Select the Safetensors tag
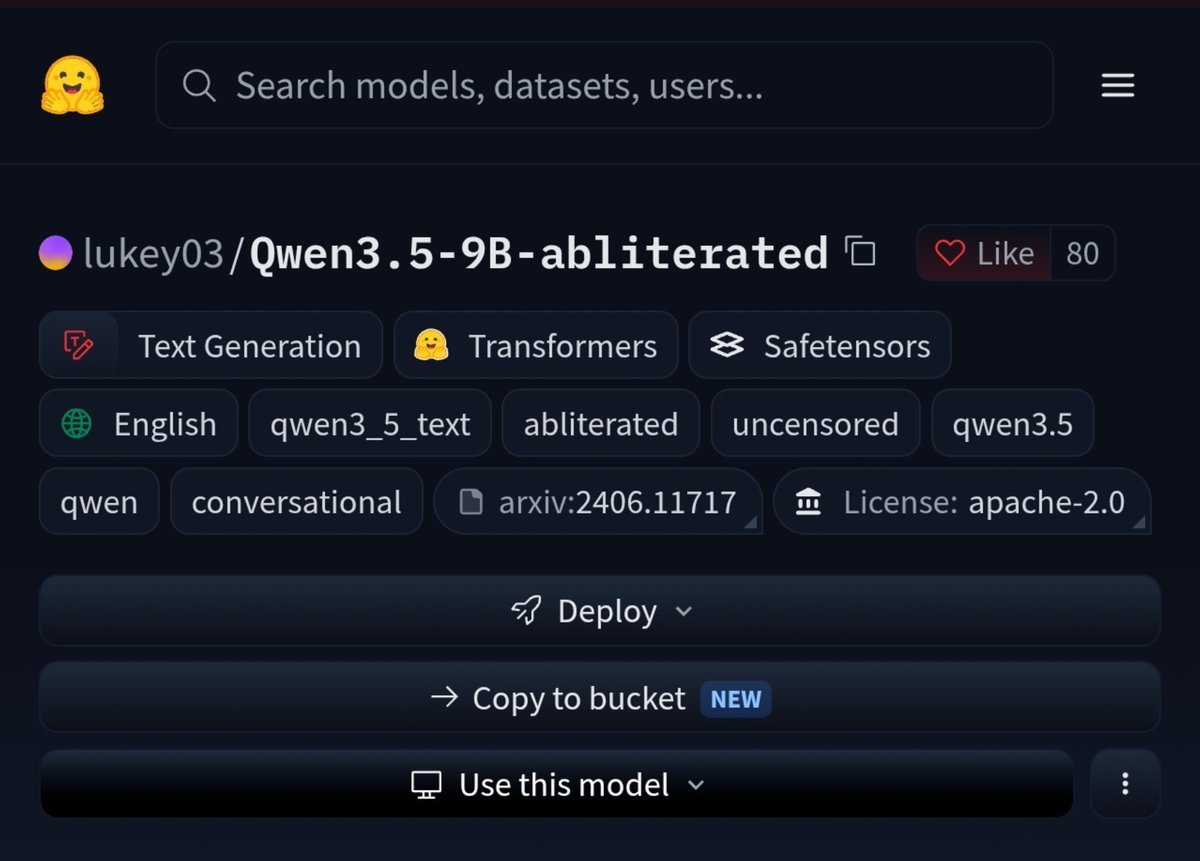Viewport: 1200px width, 861px height. click(x=820, y=345)
